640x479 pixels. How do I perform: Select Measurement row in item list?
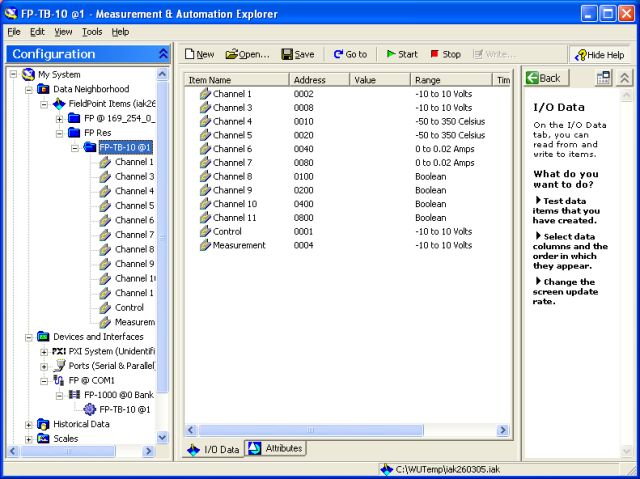click(x=347, y=245)
